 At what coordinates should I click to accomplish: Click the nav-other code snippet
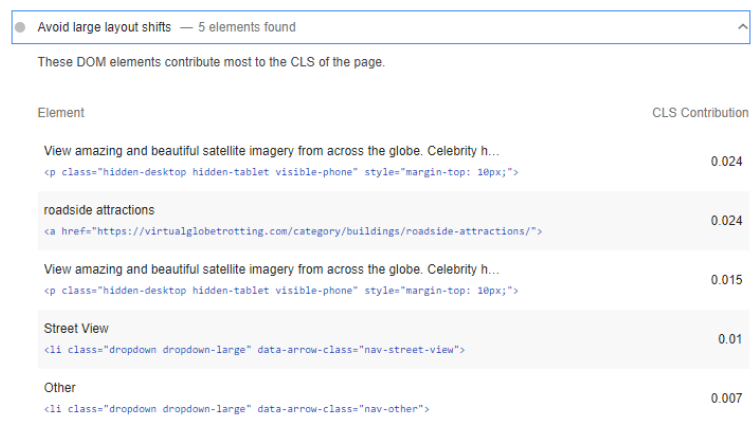236,409
